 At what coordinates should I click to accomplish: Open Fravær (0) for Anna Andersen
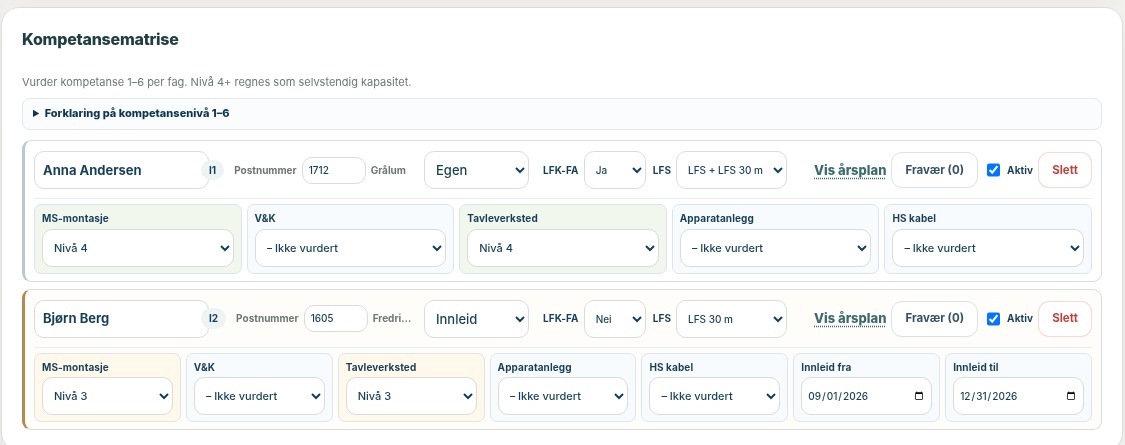[x=934, y=170]
